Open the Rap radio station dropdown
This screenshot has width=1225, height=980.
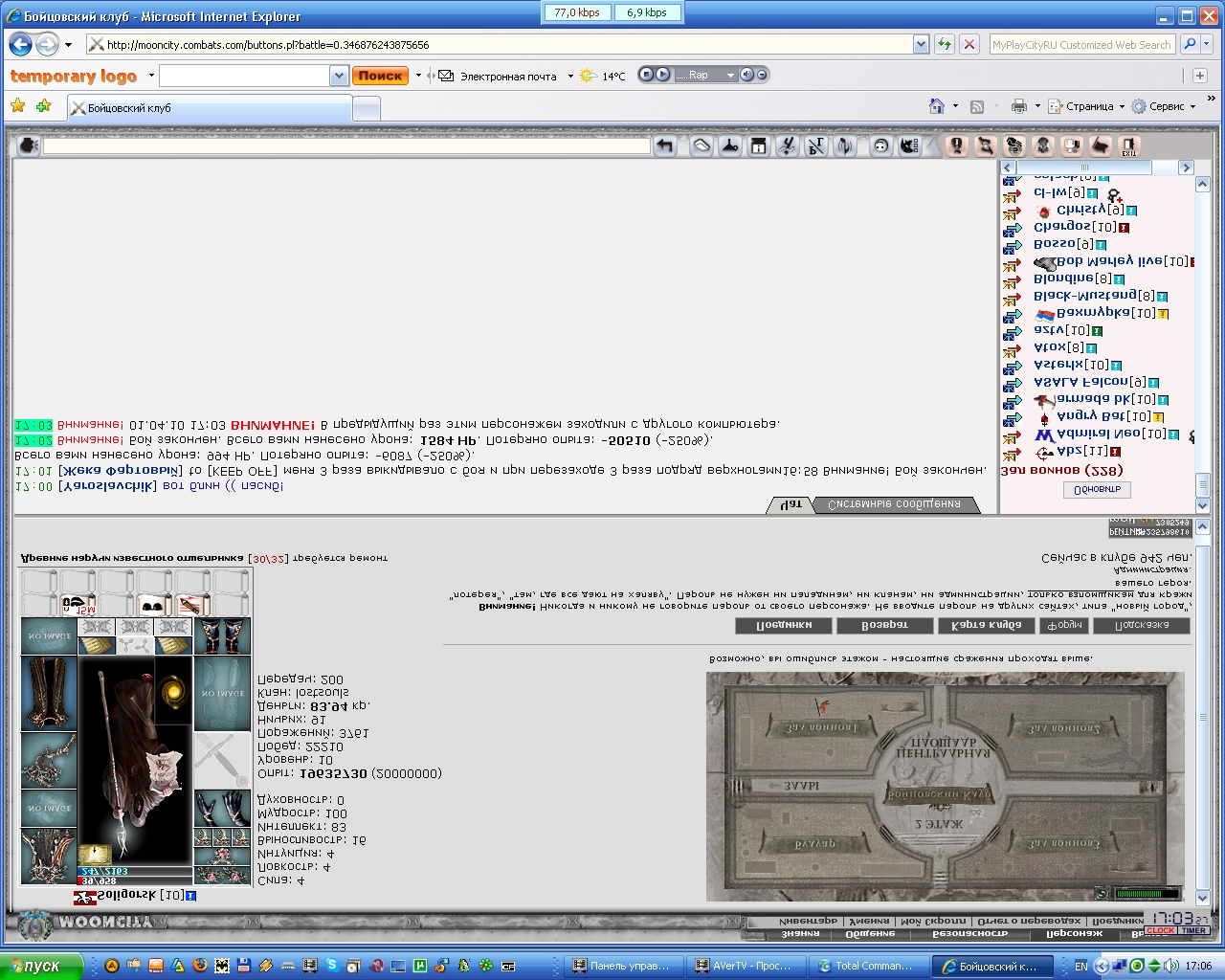(x=730, y=75)
